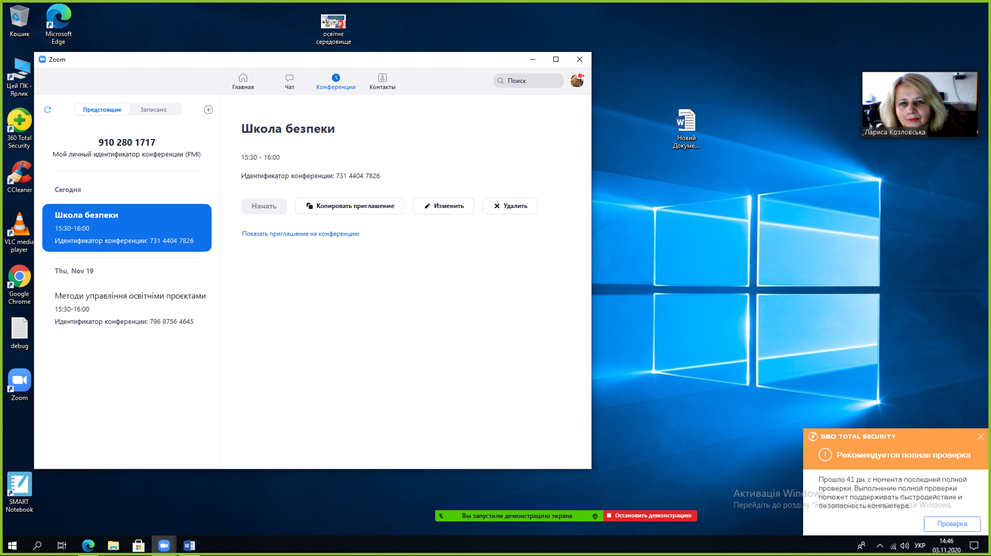Open VLC media player desktop icon

click(19, 233)
